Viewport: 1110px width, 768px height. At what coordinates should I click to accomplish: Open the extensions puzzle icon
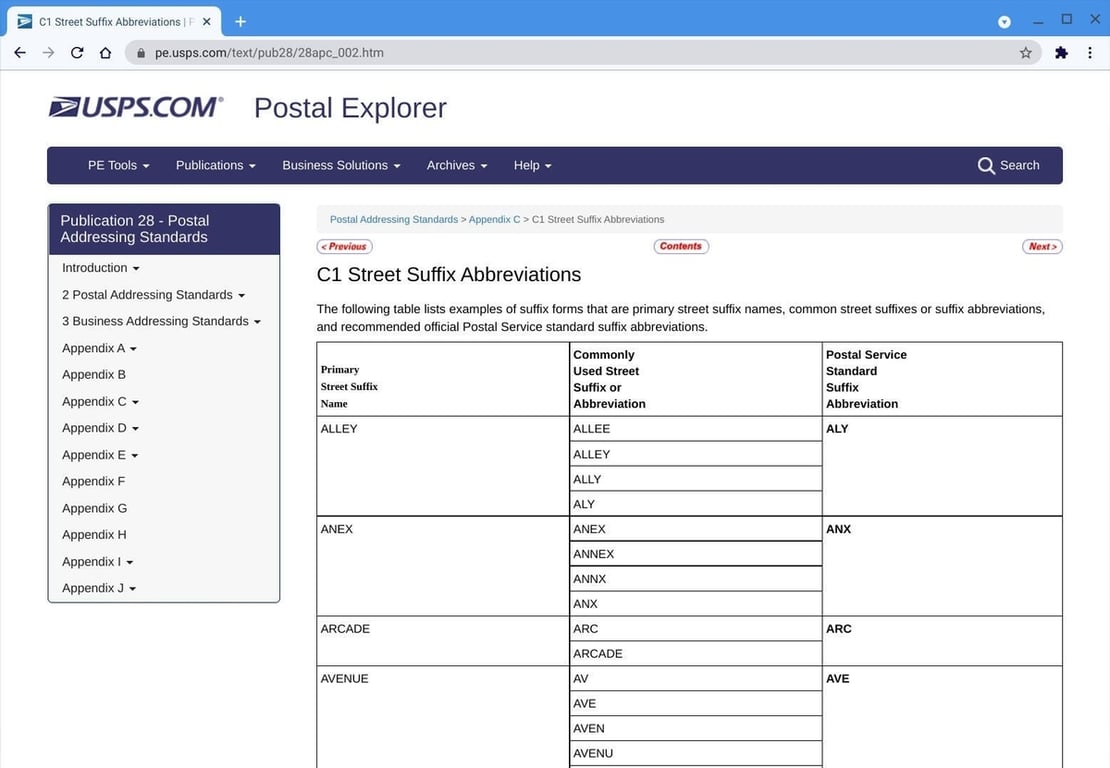point(1061,52)
